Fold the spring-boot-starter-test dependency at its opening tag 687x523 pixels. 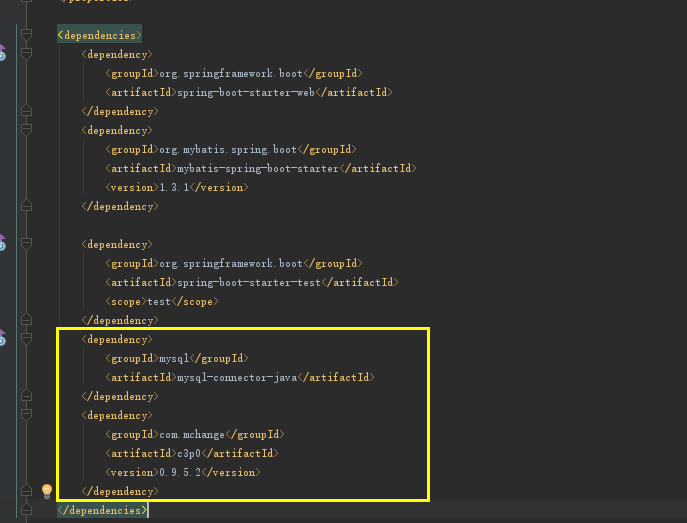point(26,244)
